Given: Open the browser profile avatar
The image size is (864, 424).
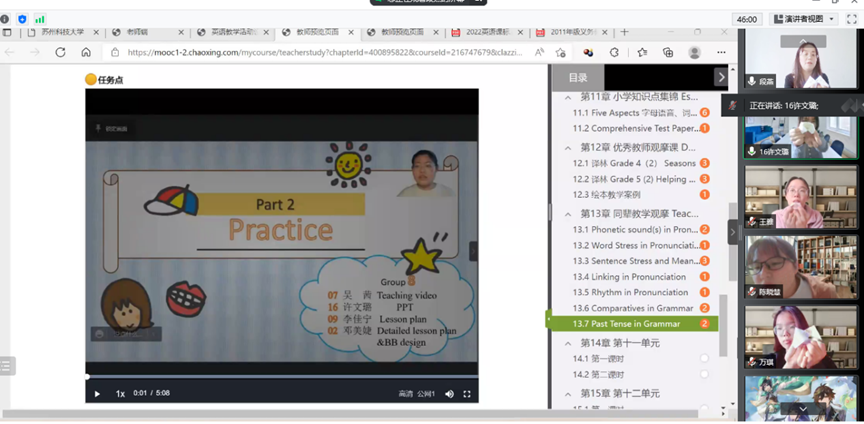Looking at the screenshot, I should 694,52.
